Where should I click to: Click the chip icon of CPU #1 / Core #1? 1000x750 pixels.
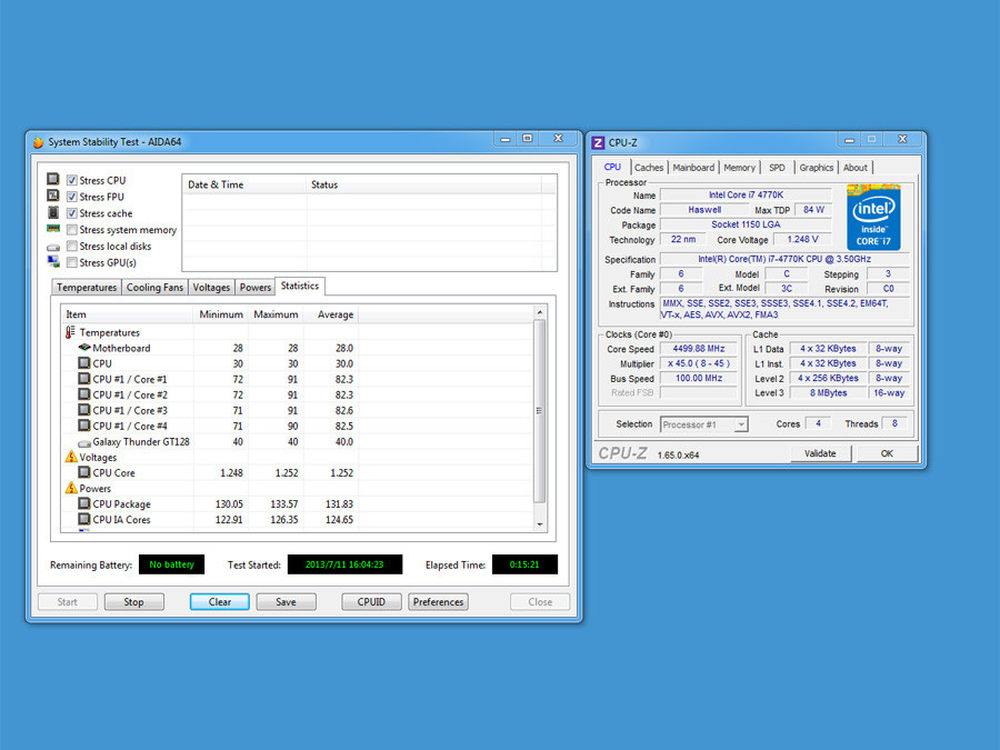pos(84,379)
